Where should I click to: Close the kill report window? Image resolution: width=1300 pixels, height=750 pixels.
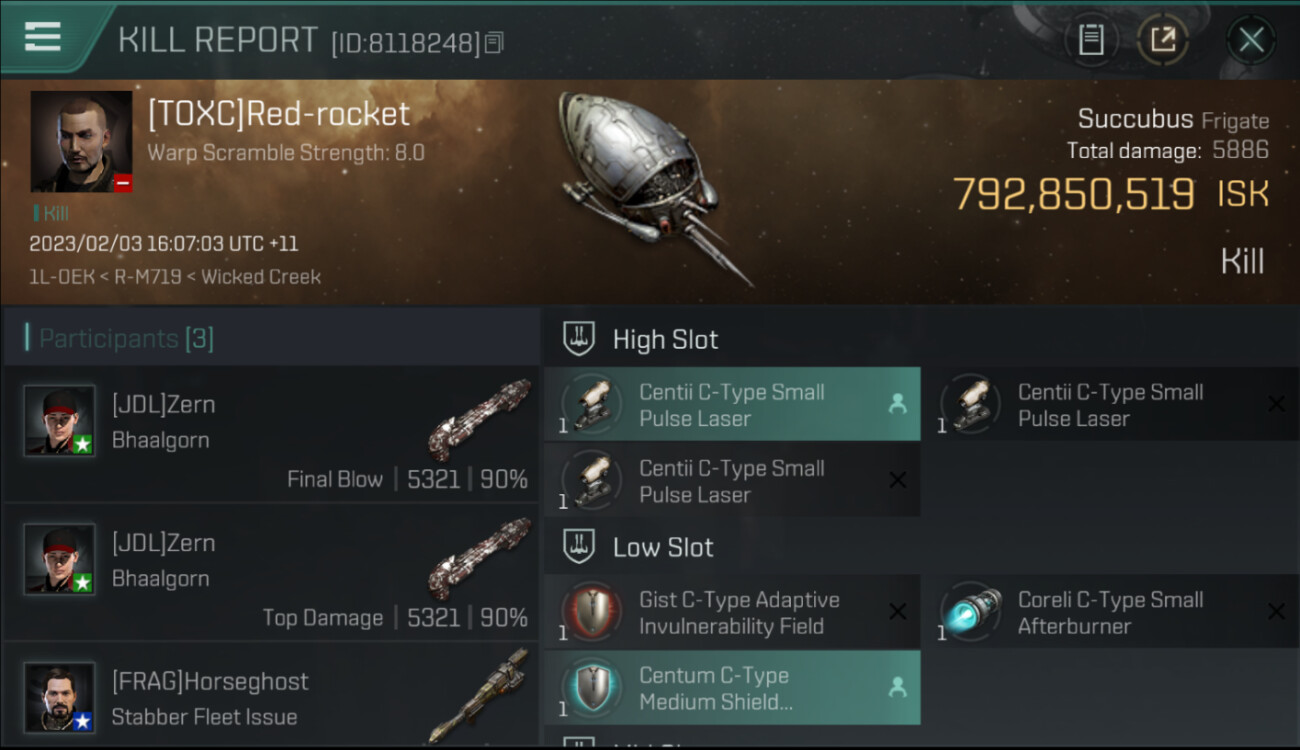[1251, 40]
